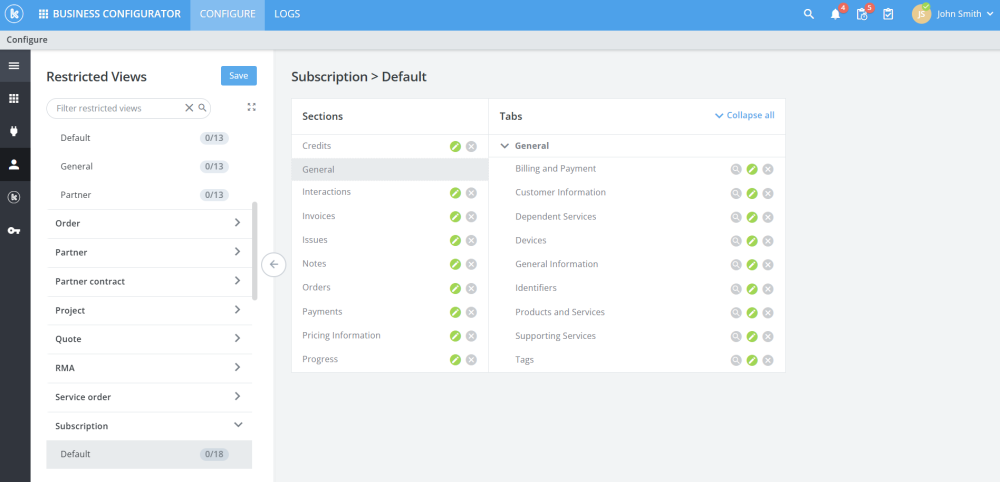This screenshot has width=1000, height=482.
Task: Set Credits section to editable (green pencil)
Action: click(455, 146)
